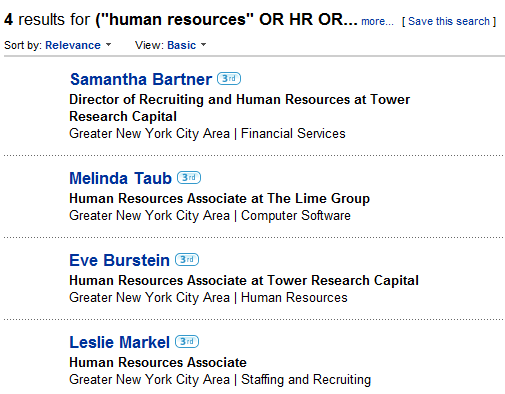The image size is (505, 394).
Task: Click the Computer Software location line
Action: click(210, 215)
